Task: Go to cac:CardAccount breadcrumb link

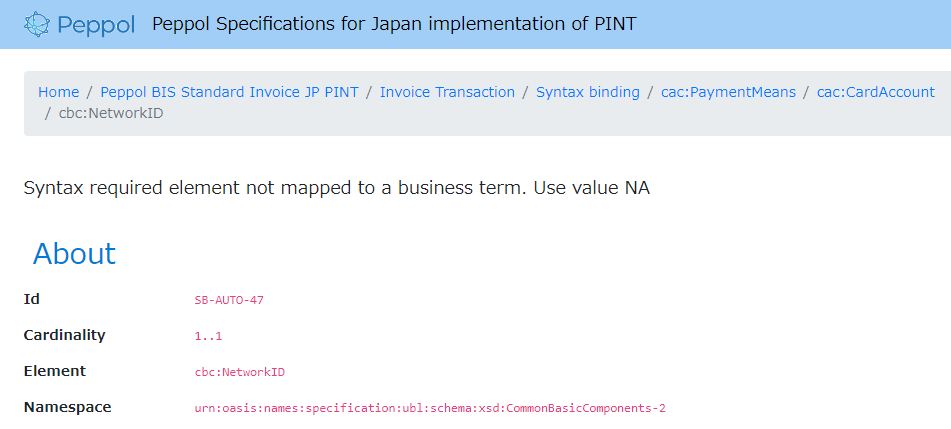Action: tap(876, 92)
